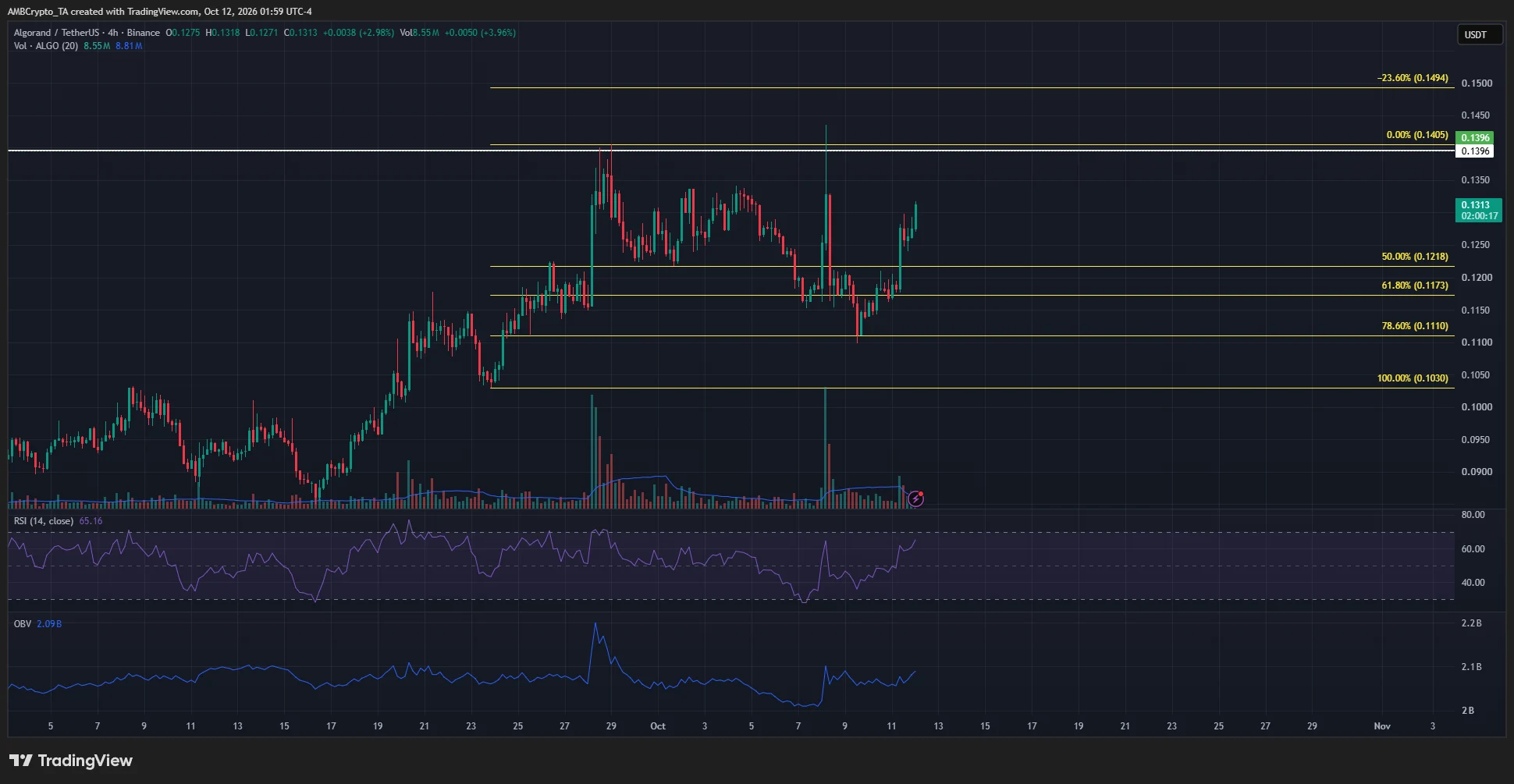The image size is (1514, 784).
Task: Click the 40.00 RSI scale label
Action: coord(1473,583)
